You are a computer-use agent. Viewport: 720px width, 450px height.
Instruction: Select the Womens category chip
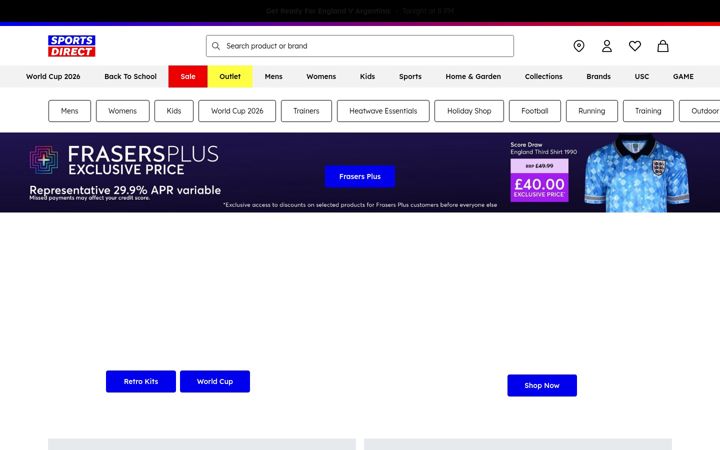[123, 111]
